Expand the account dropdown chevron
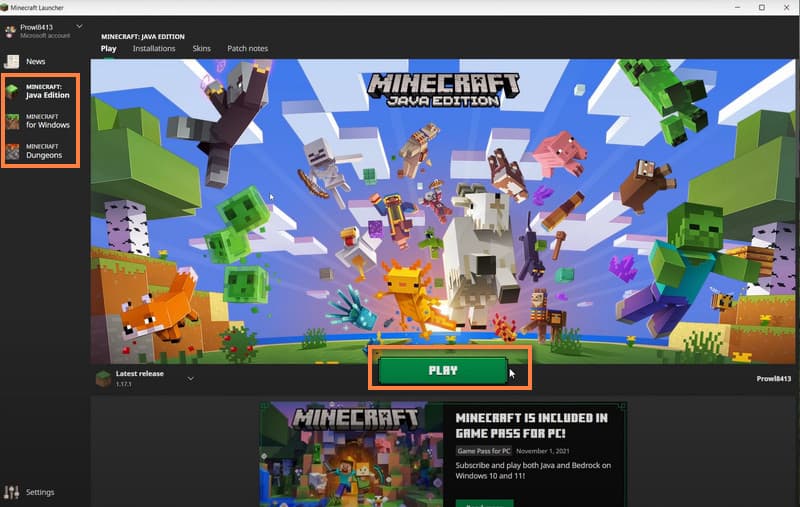Viewport: 800px width, 507px height. pyautogui.click(x=79, y=26)
